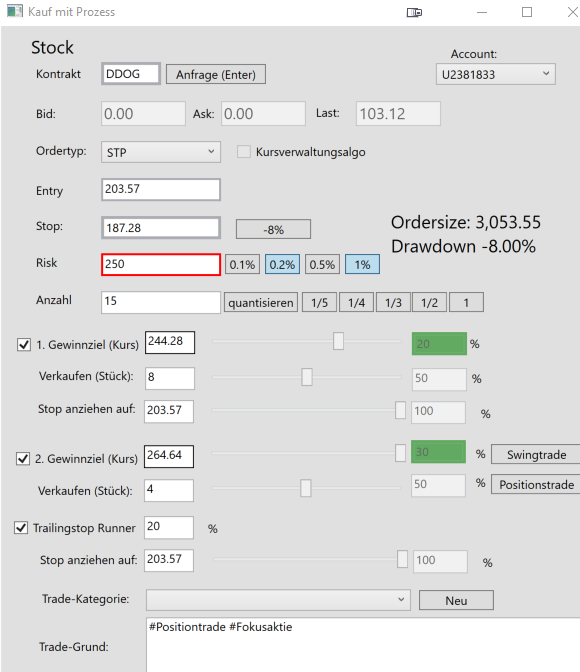
Task: Click the Anfrage (Enter) button
Action: point(216,75)
